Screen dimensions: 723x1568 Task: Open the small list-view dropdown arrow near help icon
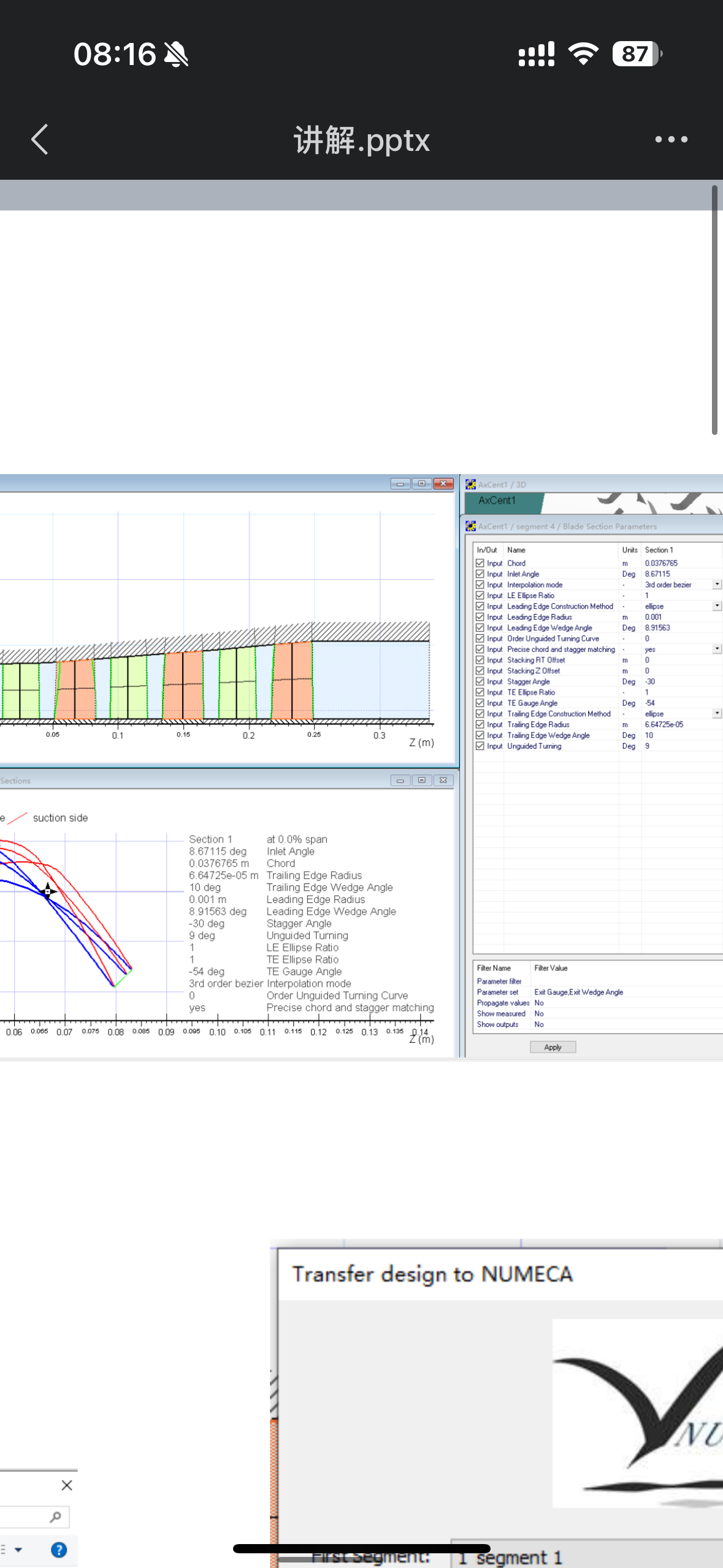point(18,1550)
